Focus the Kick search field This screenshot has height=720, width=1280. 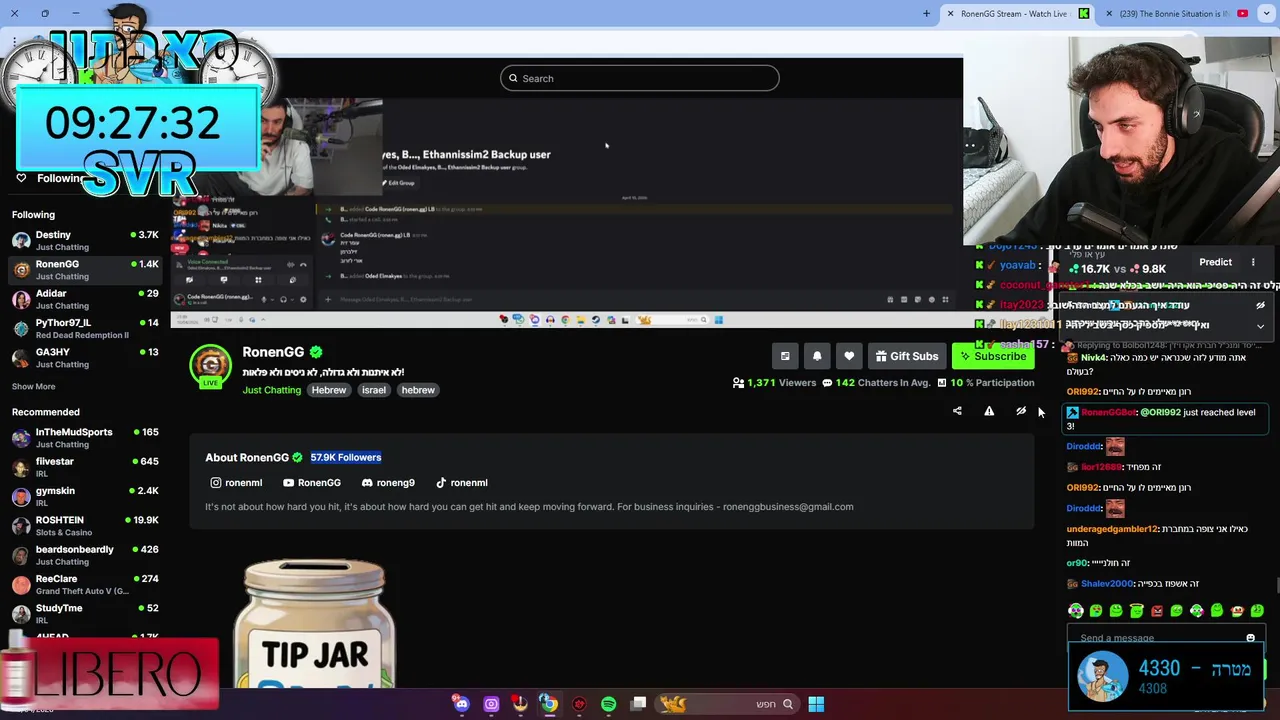[640, 78]
